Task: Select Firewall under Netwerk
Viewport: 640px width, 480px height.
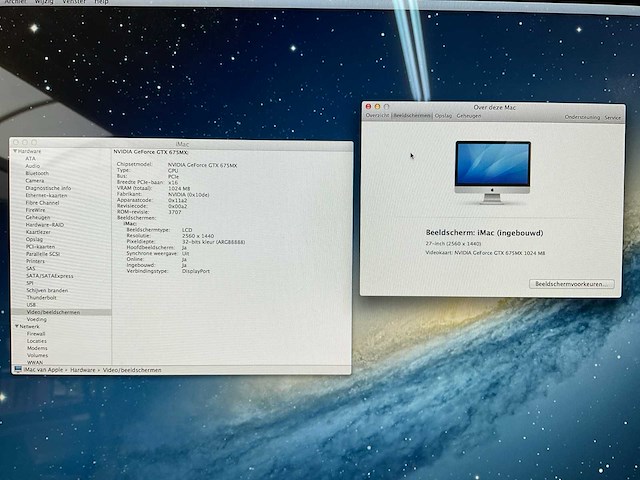Action: pos(36,333)
